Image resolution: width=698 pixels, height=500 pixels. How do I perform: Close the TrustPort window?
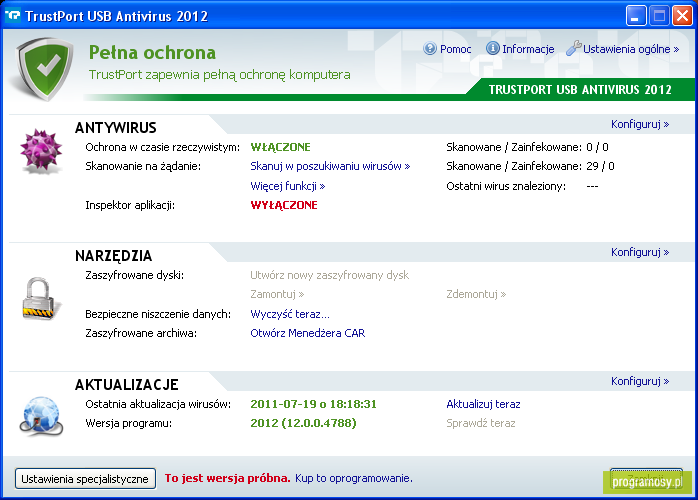[682, 16]
